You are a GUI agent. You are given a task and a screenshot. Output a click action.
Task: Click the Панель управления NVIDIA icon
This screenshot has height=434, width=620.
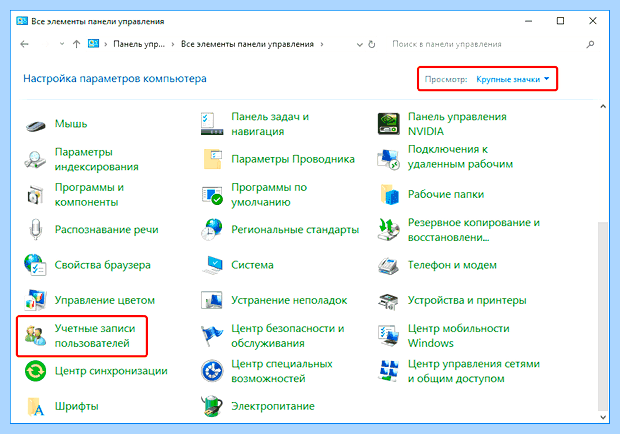tap(389, 124)
